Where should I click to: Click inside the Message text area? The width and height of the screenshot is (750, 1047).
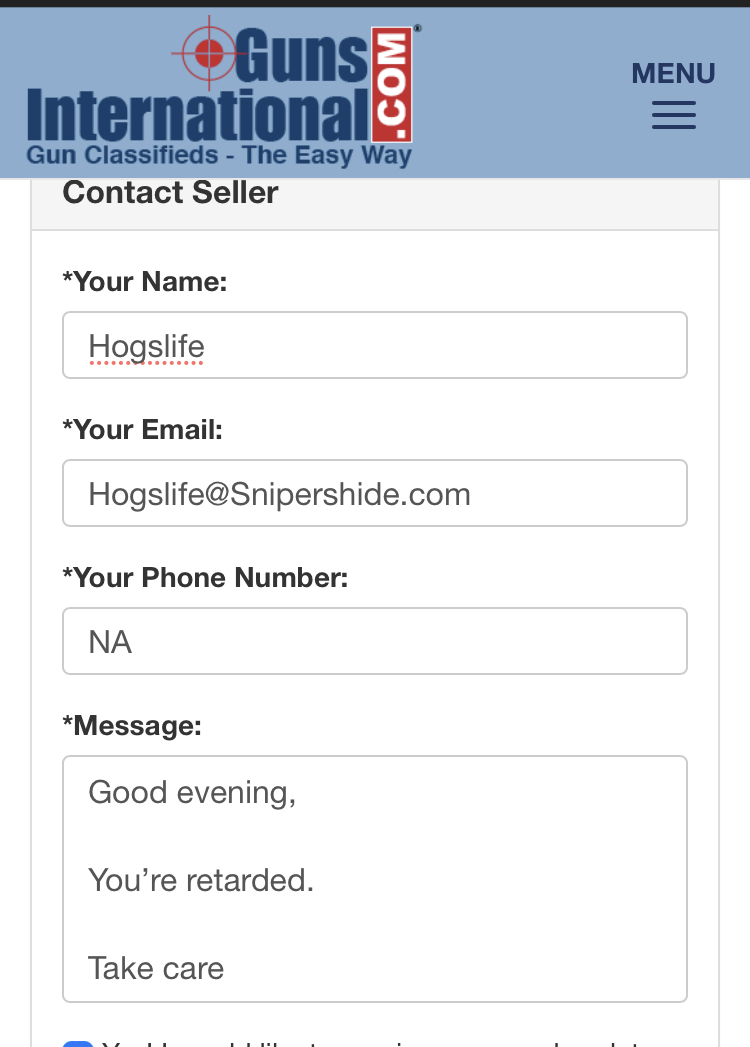[x=375, y=879]
